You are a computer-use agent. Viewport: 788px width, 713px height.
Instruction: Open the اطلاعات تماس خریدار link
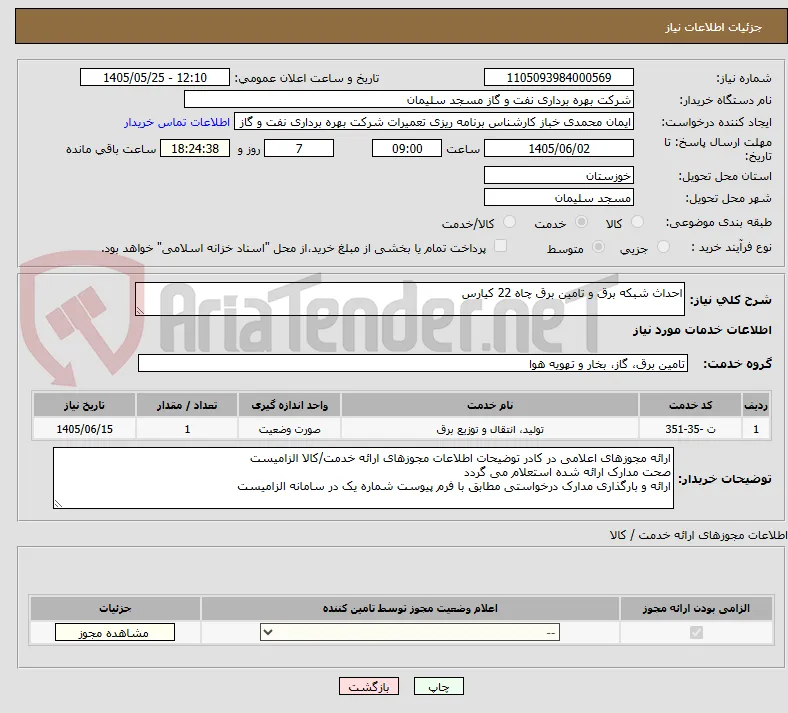tap(177, 122)
